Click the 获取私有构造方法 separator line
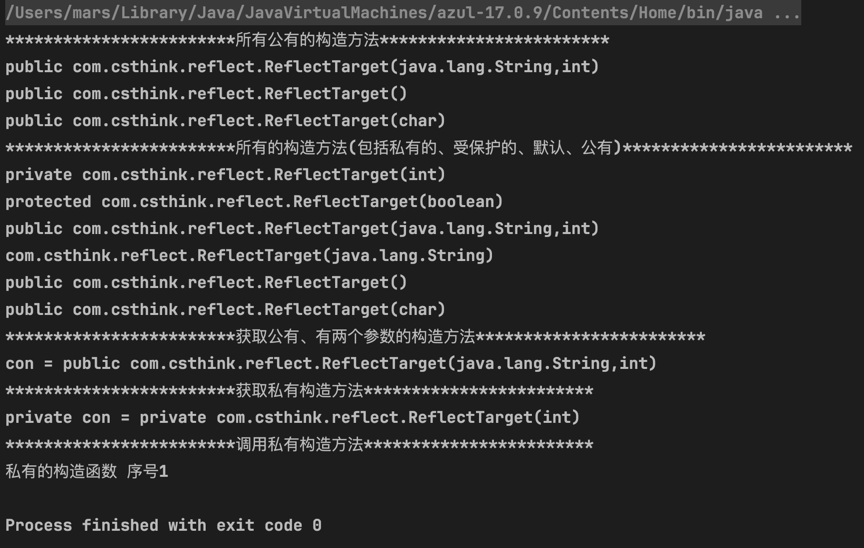 tap(299, 391)
